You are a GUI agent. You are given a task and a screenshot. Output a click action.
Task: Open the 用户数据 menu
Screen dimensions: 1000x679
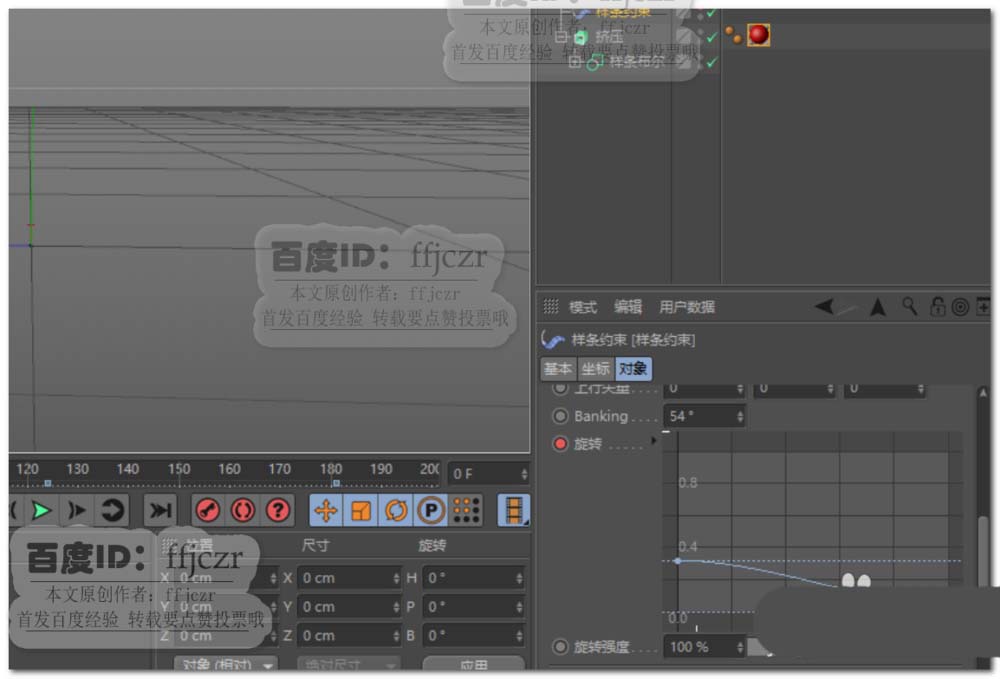tap(687, 307)
